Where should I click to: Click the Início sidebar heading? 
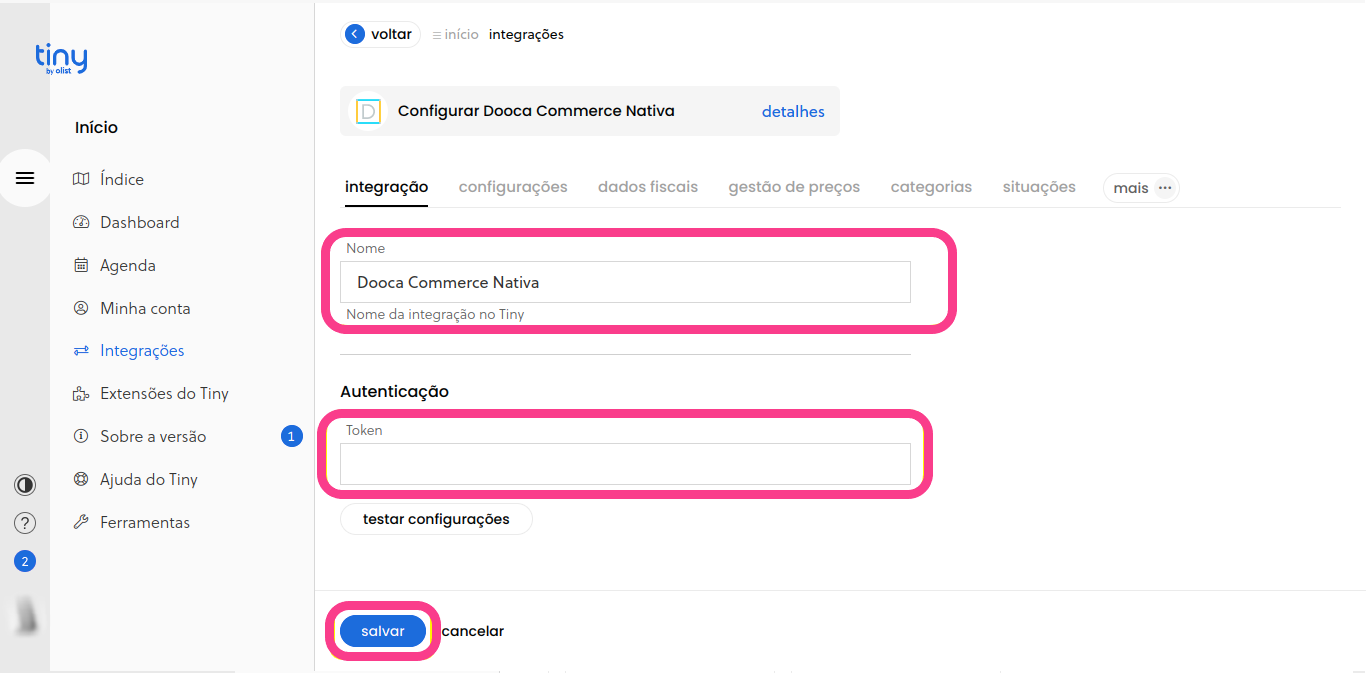point(96,127)
